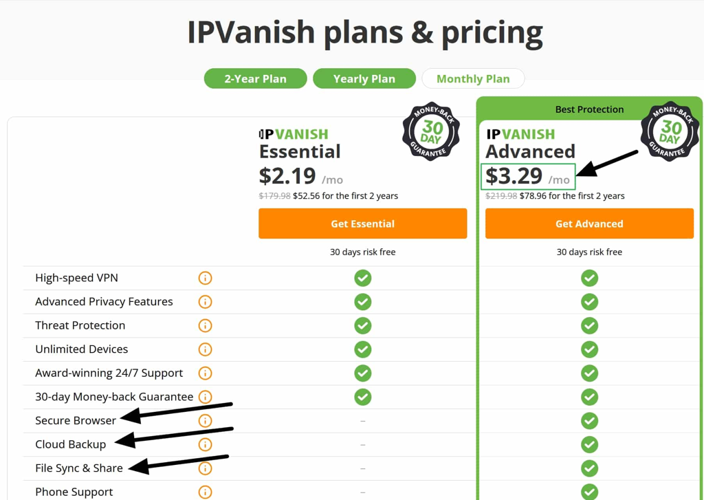
Task: Click the IPVanish Essential plan logo
Action: 293,134
